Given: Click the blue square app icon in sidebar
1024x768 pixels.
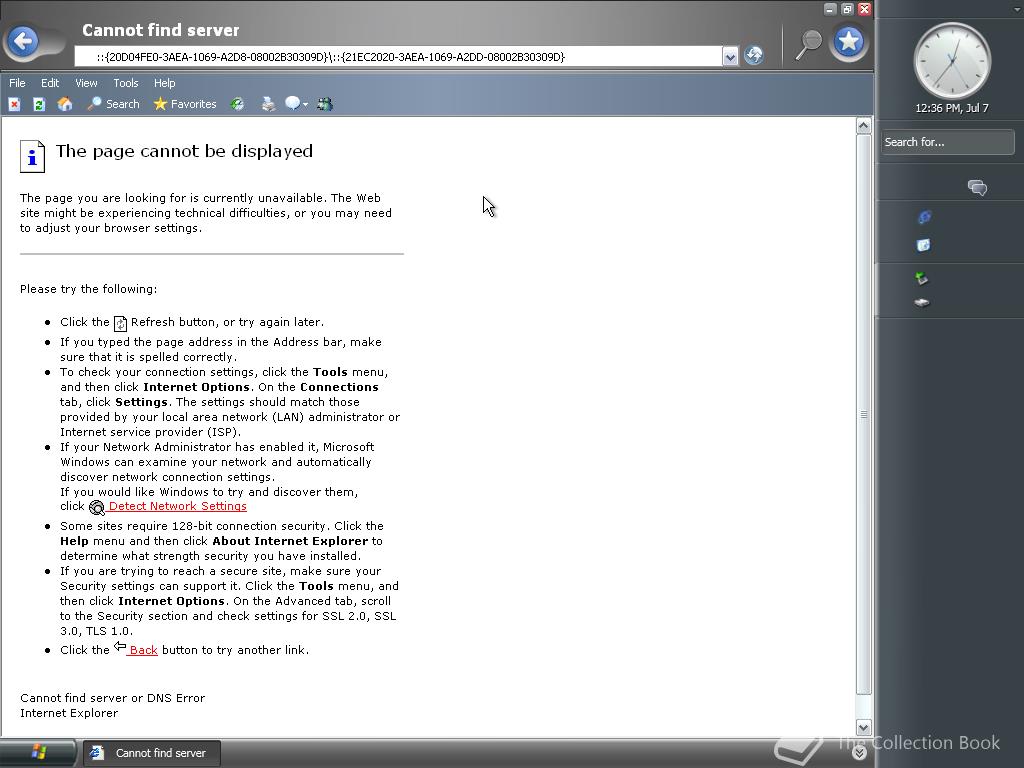Looking at the screenshot, I should [923, 246].
